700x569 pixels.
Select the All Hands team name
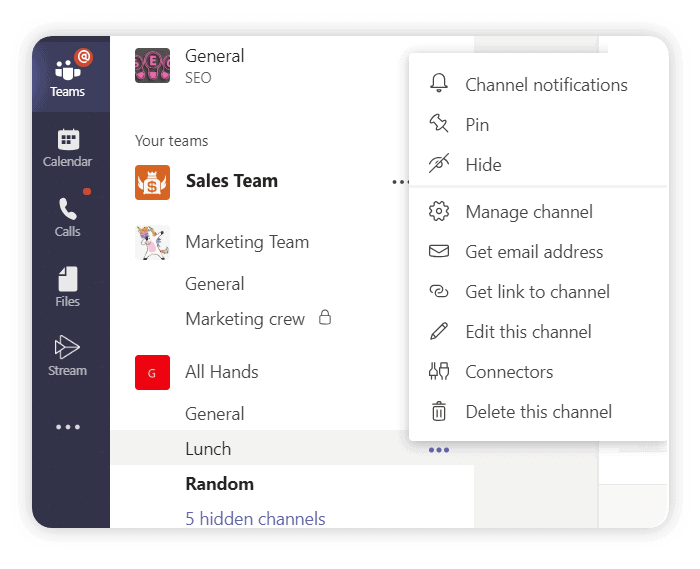(222, 372)
